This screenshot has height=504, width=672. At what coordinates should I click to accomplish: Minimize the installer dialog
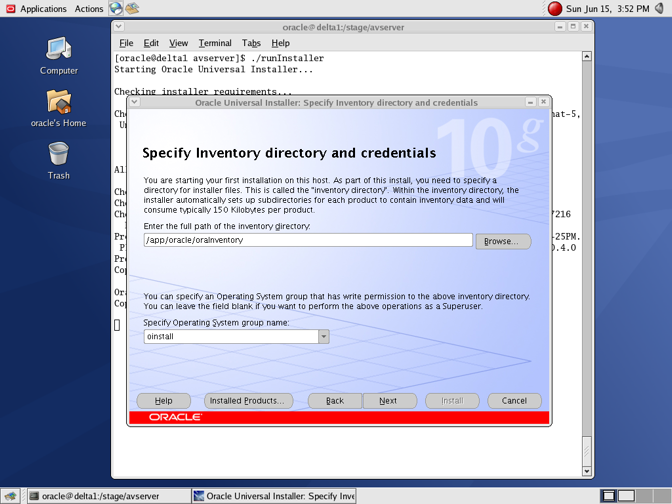pyautogui.click(x=531, y=102)
